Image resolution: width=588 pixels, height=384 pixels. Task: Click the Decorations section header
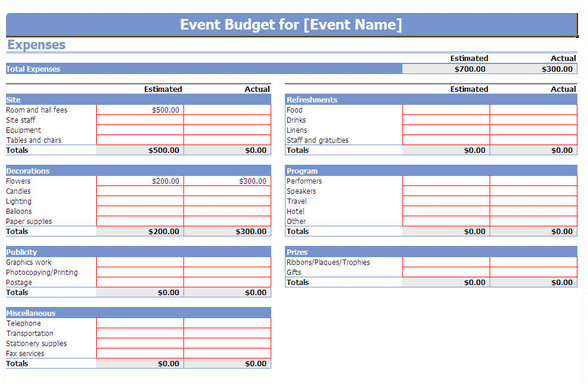(x=138, y=171)
